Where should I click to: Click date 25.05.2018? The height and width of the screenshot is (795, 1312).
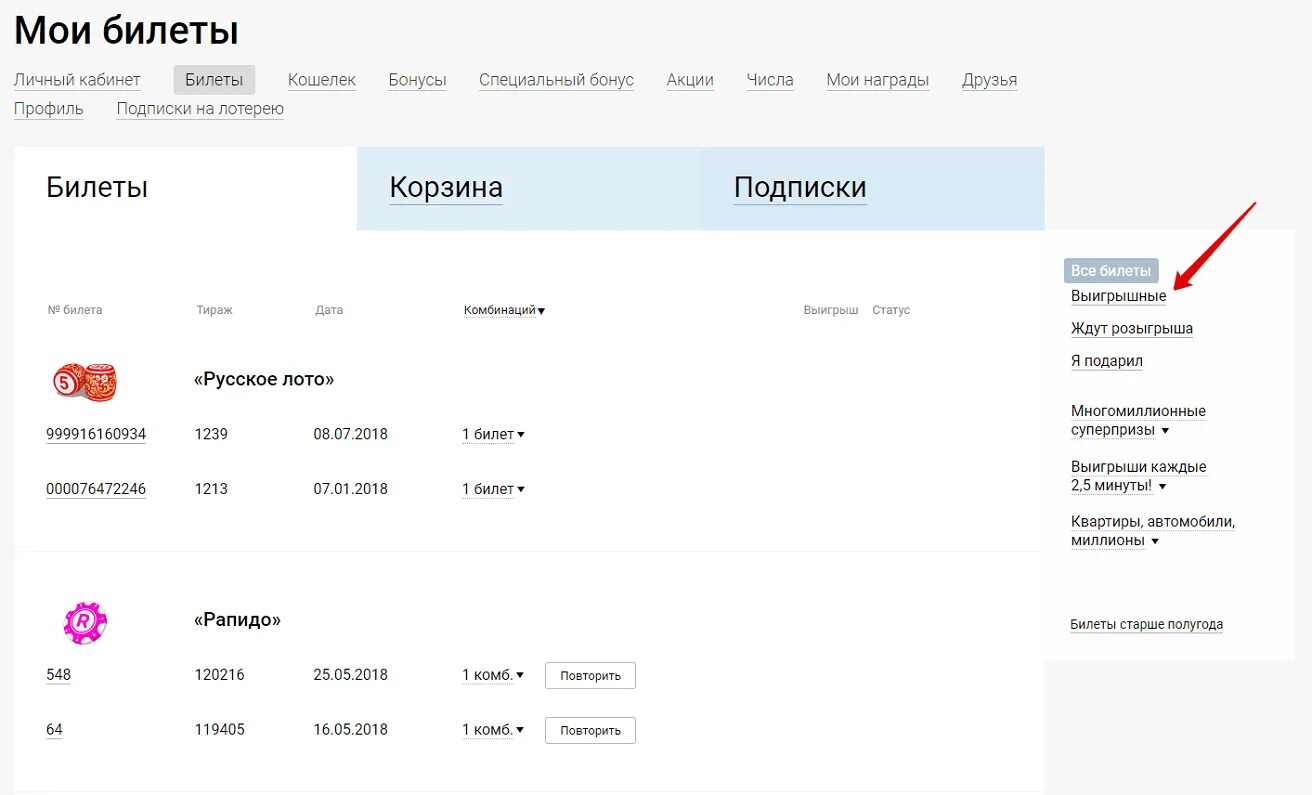tap(351, 675)
